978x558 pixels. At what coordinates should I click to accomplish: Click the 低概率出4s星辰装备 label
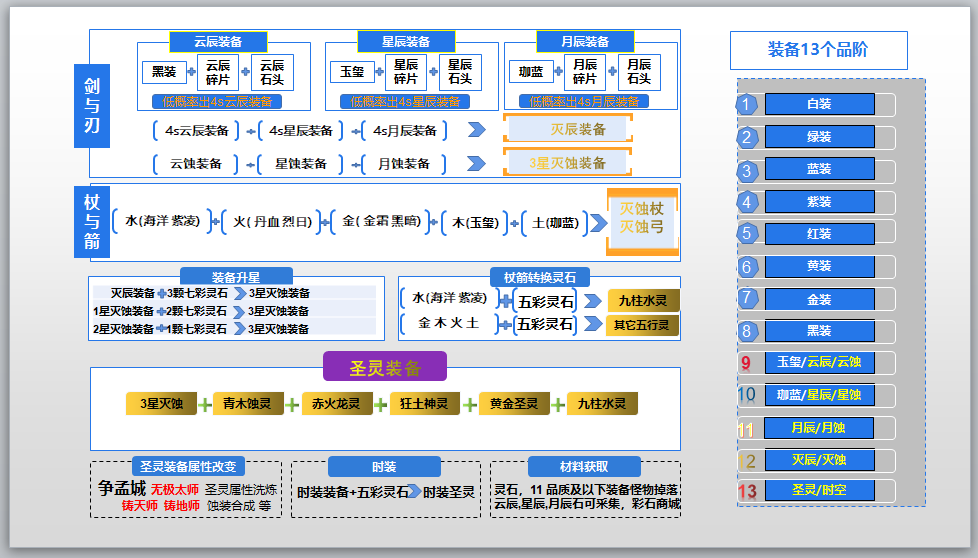tap(405, 101)
